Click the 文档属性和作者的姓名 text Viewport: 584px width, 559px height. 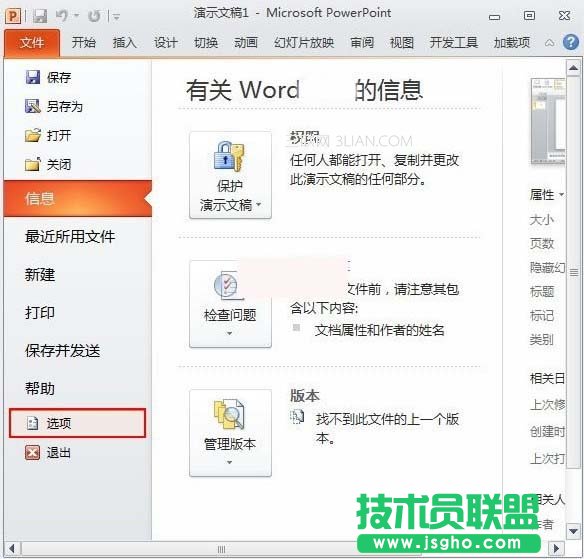coord(379,330)
